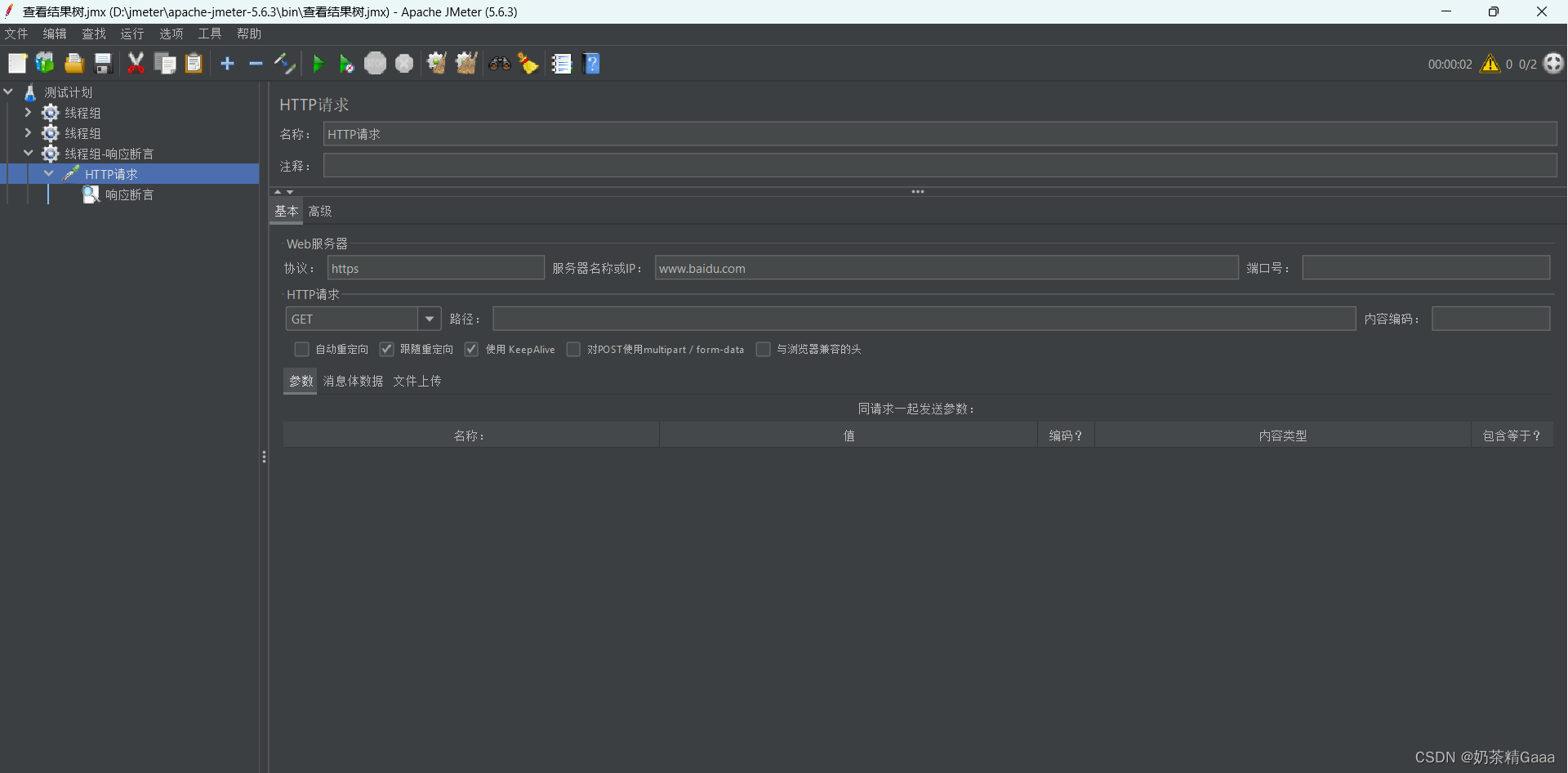Click the Search binoculars icon

click(x=500, y=64)
